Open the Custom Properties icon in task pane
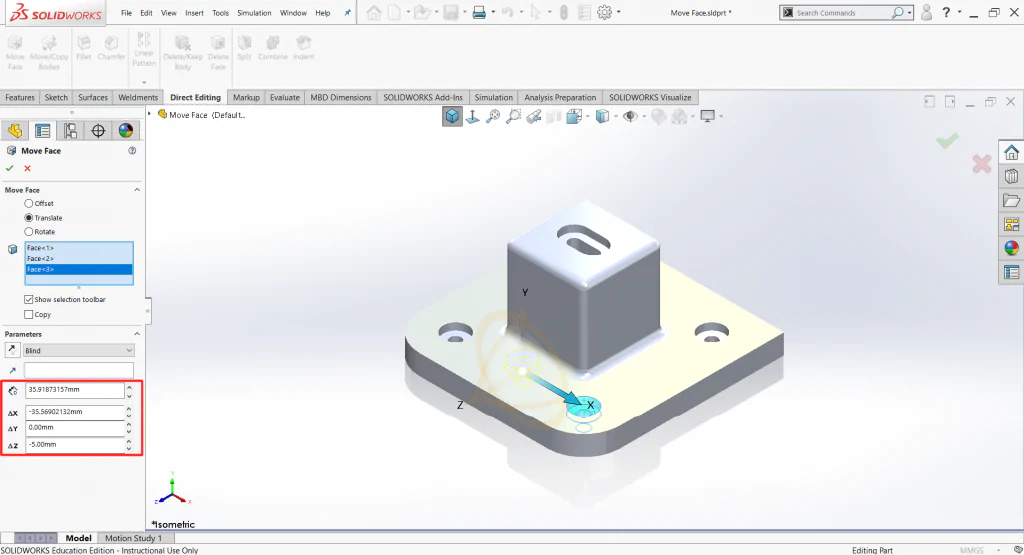This screenshot has height=555, width=1024. pyautogui.click(x=1012, y=272)
